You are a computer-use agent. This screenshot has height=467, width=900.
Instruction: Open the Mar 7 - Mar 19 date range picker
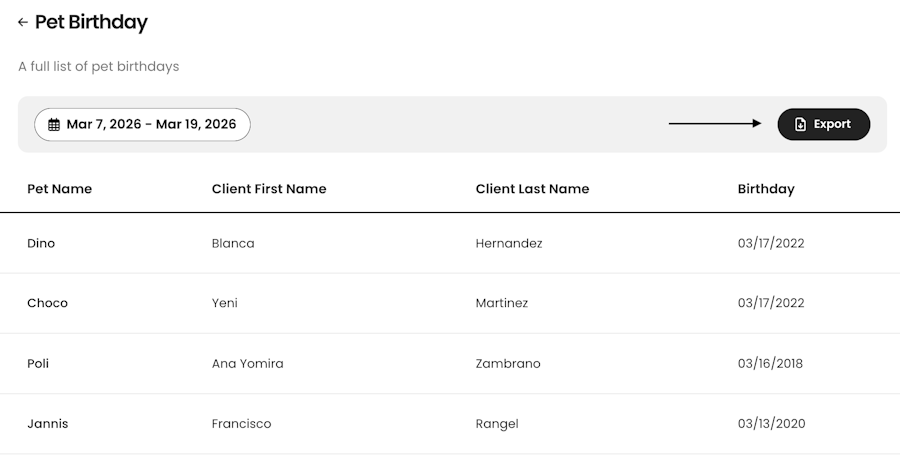click(142, 124)
